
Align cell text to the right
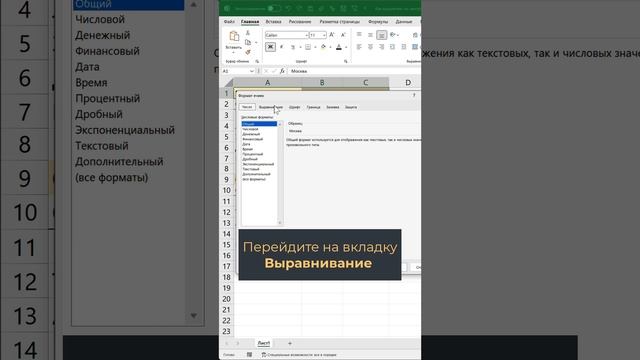pos(382,47)
